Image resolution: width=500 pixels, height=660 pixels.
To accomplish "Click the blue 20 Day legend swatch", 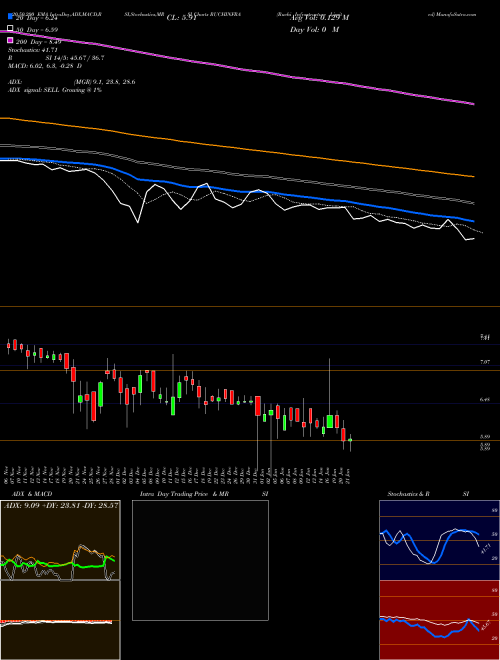I will (x=11, y=17).
